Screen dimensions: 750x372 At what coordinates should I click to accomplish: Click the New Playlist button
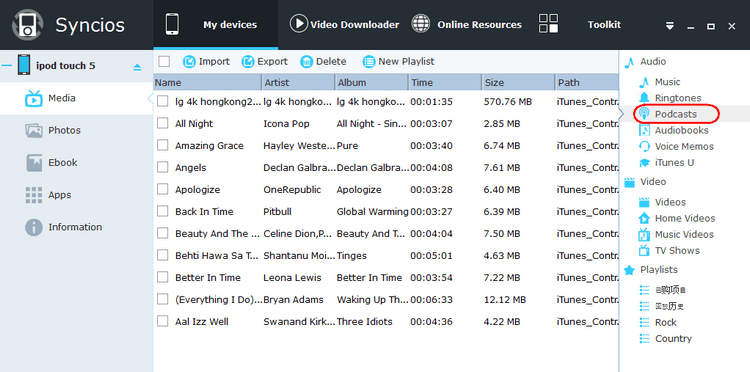(x=398, y=62)
